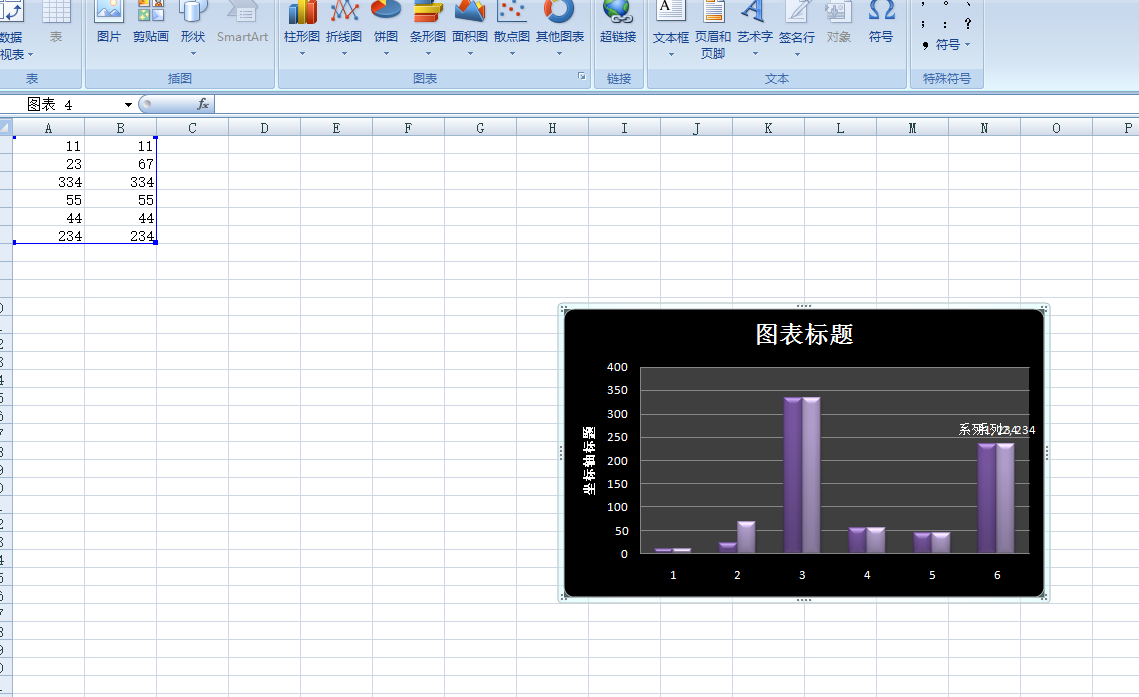Expand the WordArt dropdown arrow

(755, 54)
